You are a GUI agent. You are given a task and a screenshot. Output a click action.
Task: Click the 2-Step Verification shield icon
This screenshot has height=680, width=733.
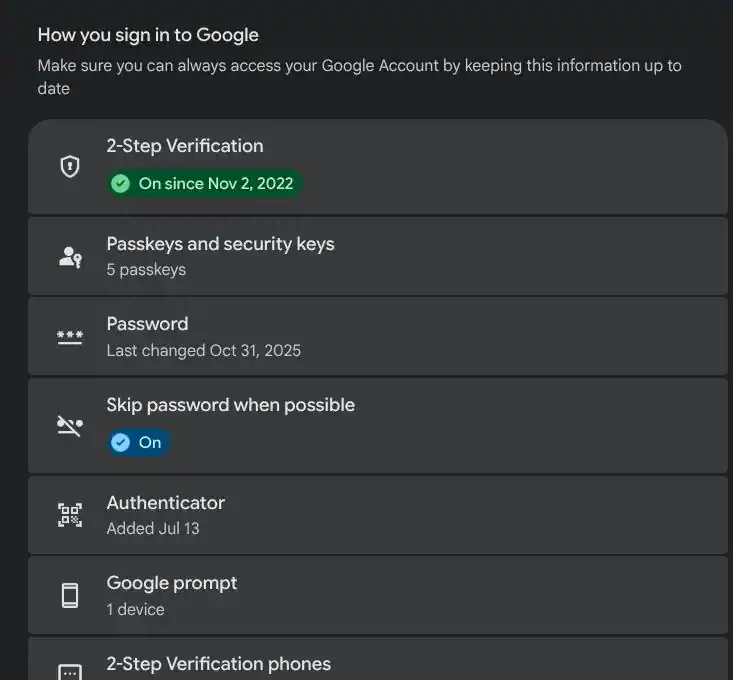(70, 166)
